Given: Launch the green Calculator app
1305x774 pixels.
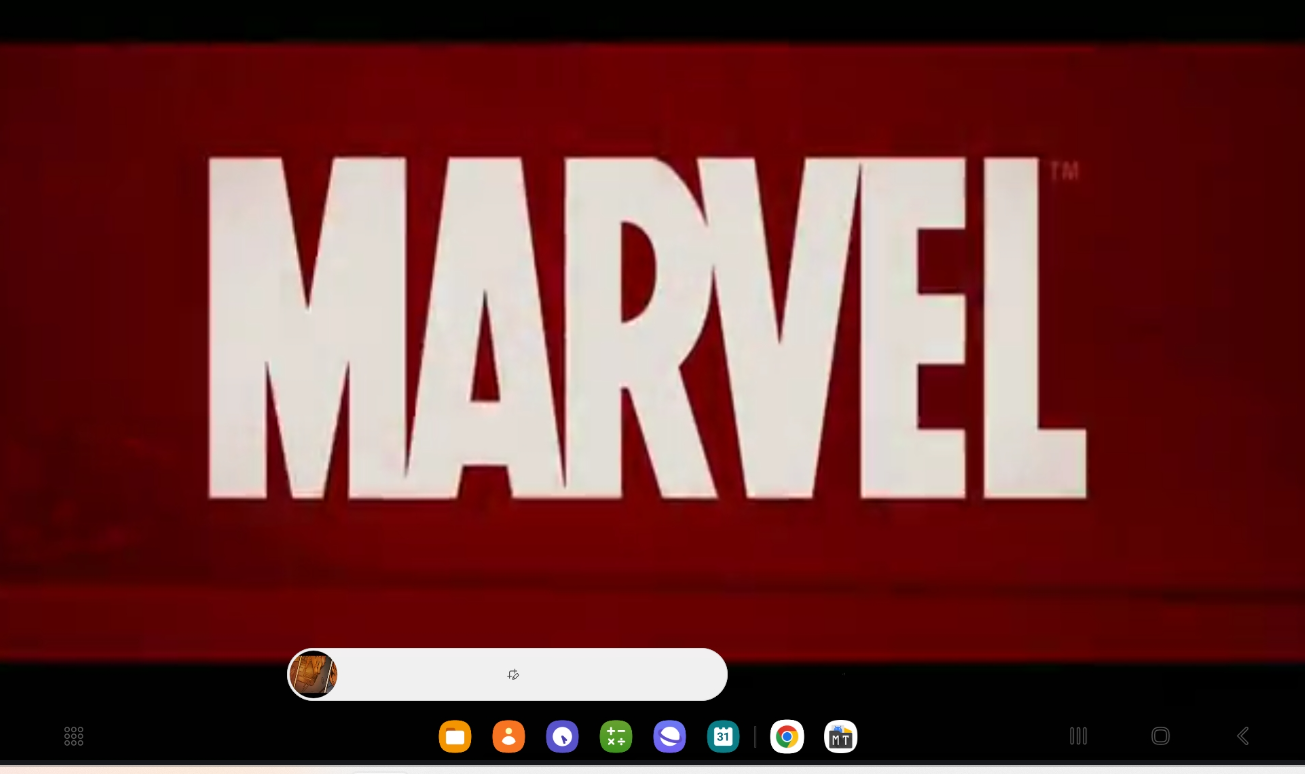Looking at the screenshot, I should coord(616,737).
